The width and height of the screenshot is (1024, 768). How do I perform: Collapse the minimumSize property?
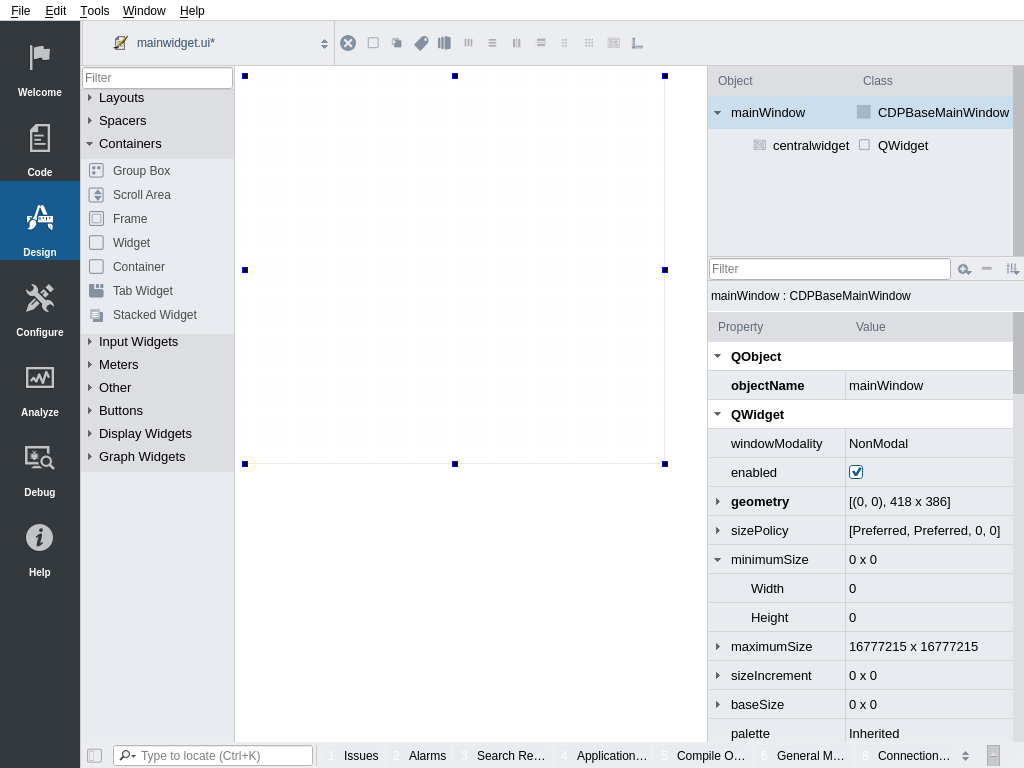coord(718,560)
